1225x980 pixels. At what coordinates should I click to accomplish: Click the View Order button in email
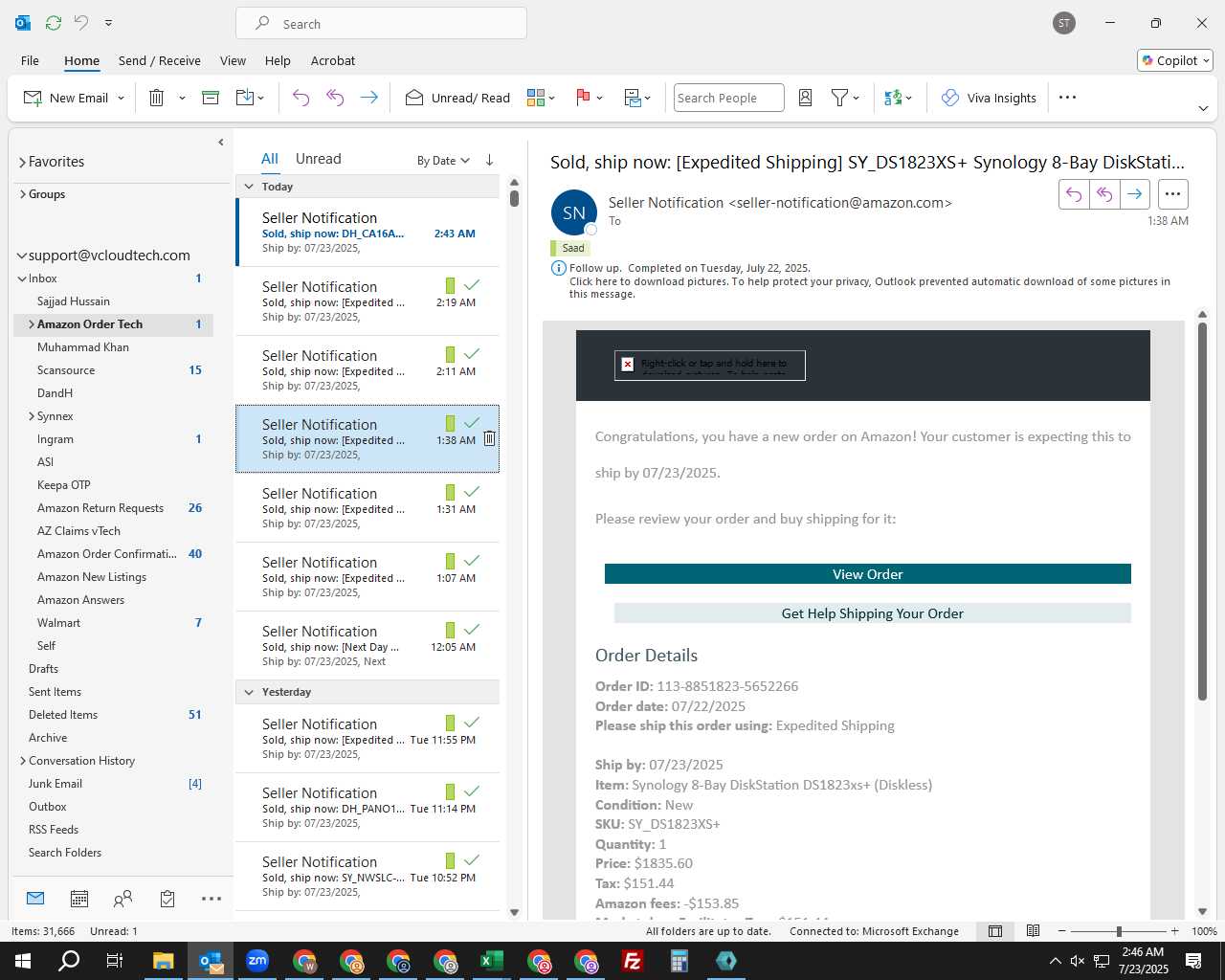point(868,574)
